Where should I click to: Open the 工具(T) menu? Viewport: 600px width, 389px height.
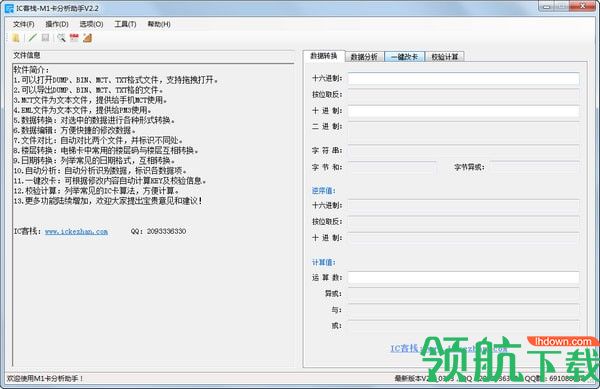coord(125,24)
